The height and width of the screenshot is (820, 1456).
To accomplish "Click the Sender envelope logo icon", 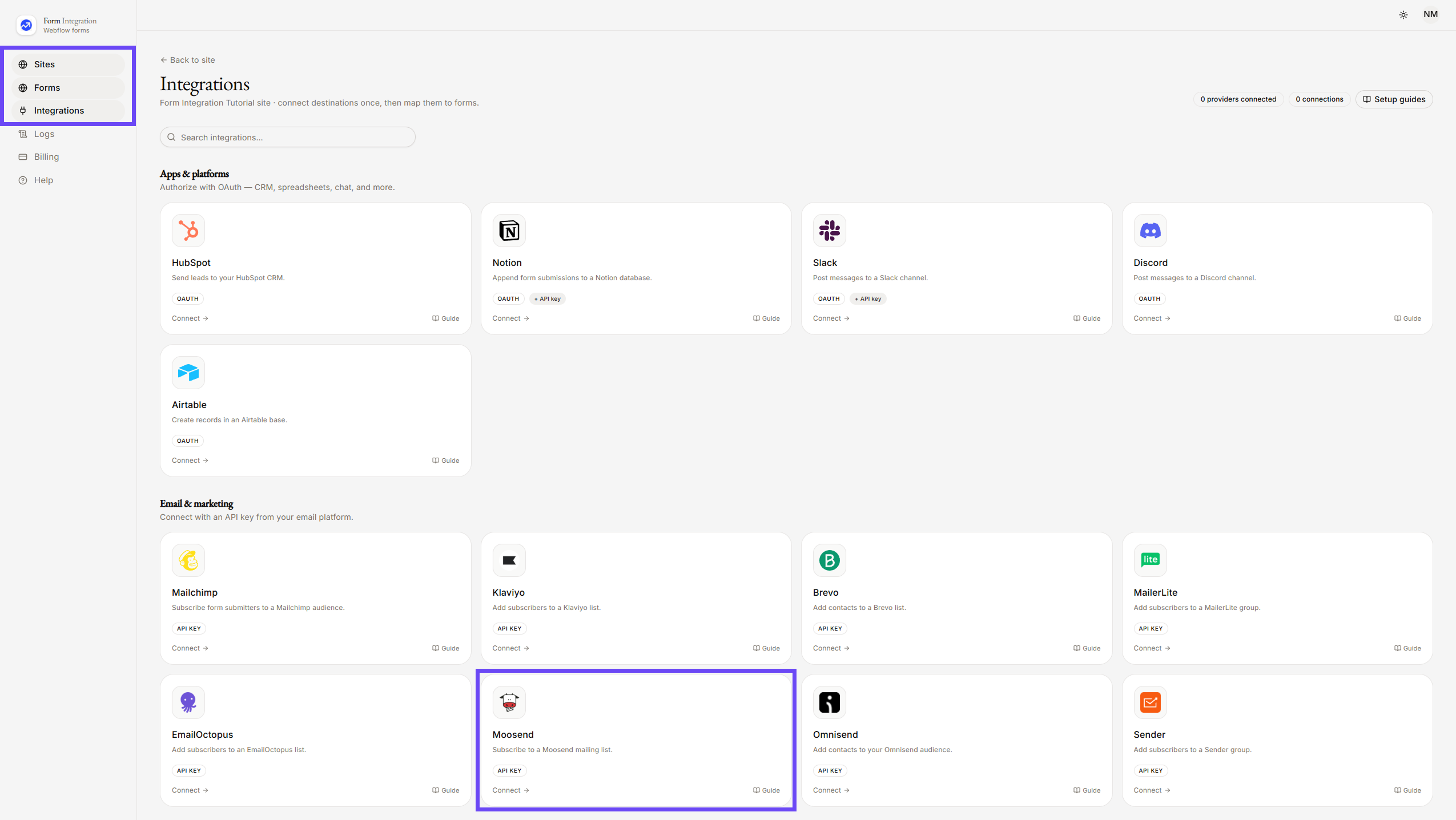I will pos(1150,702).
